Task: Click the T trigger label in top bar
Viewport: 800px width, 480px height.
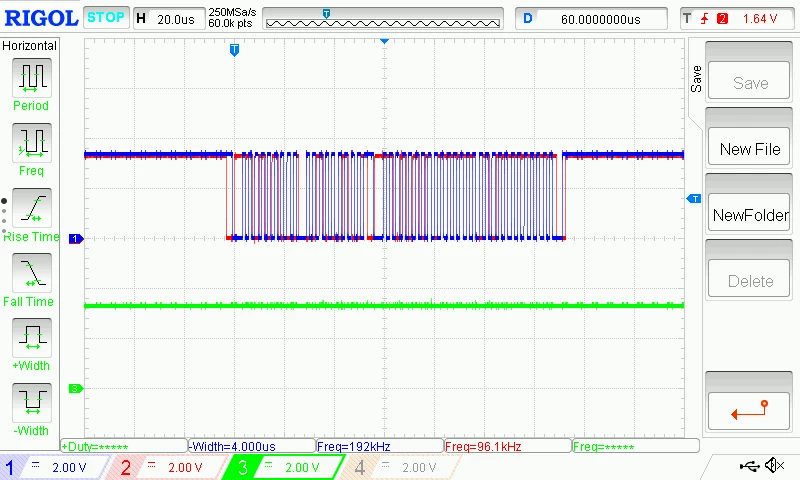Action: [687, 19]
